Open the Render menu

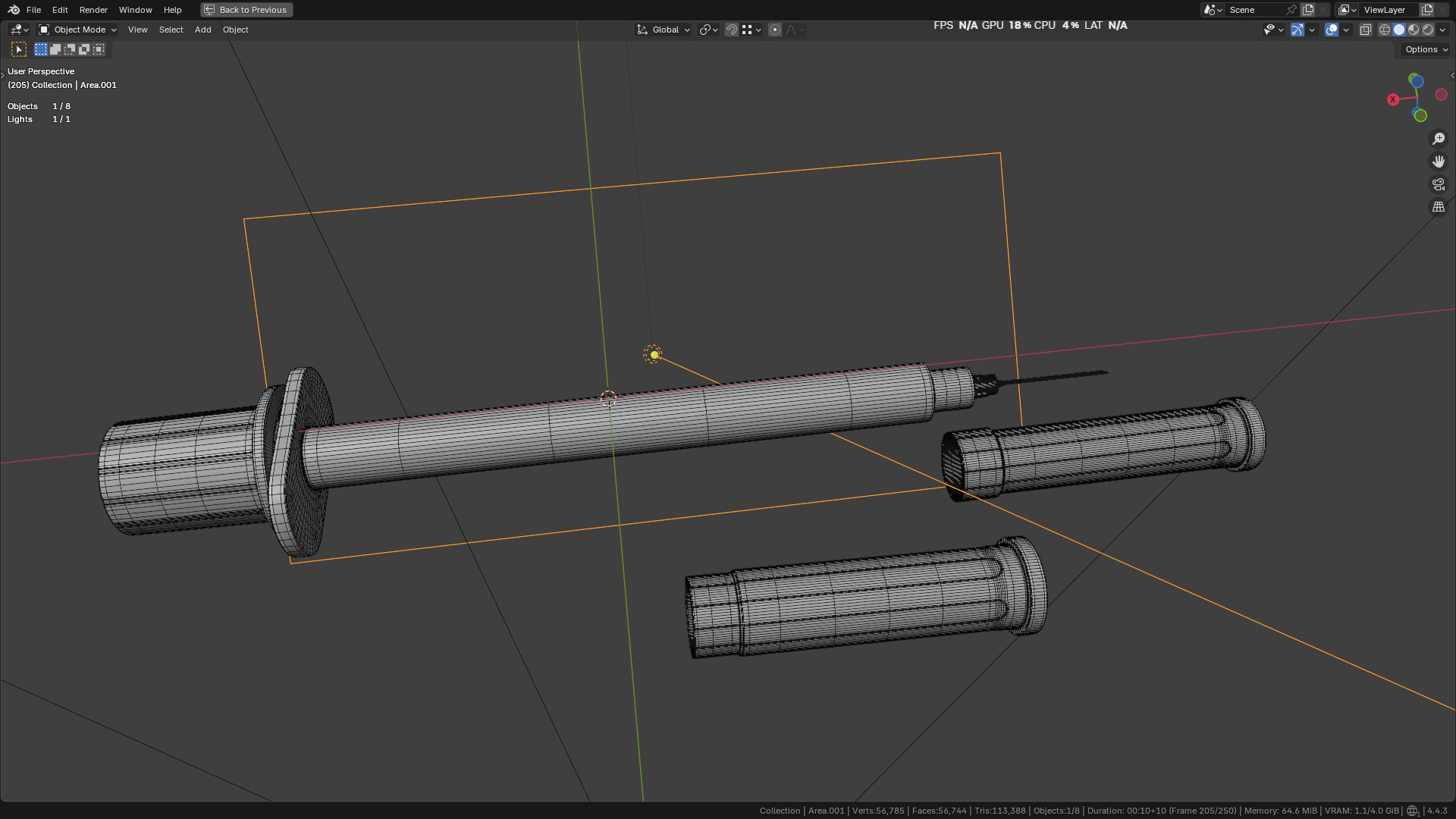[93, 10]
